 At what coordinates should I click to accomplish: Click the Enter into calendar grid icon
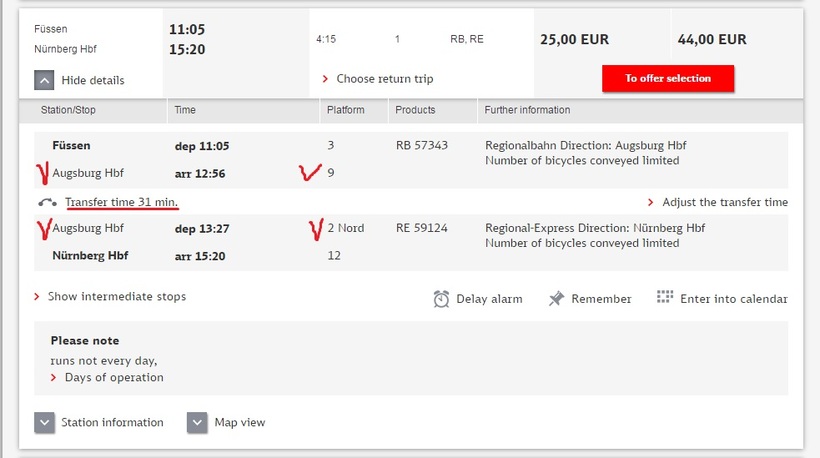pos(665,298)
